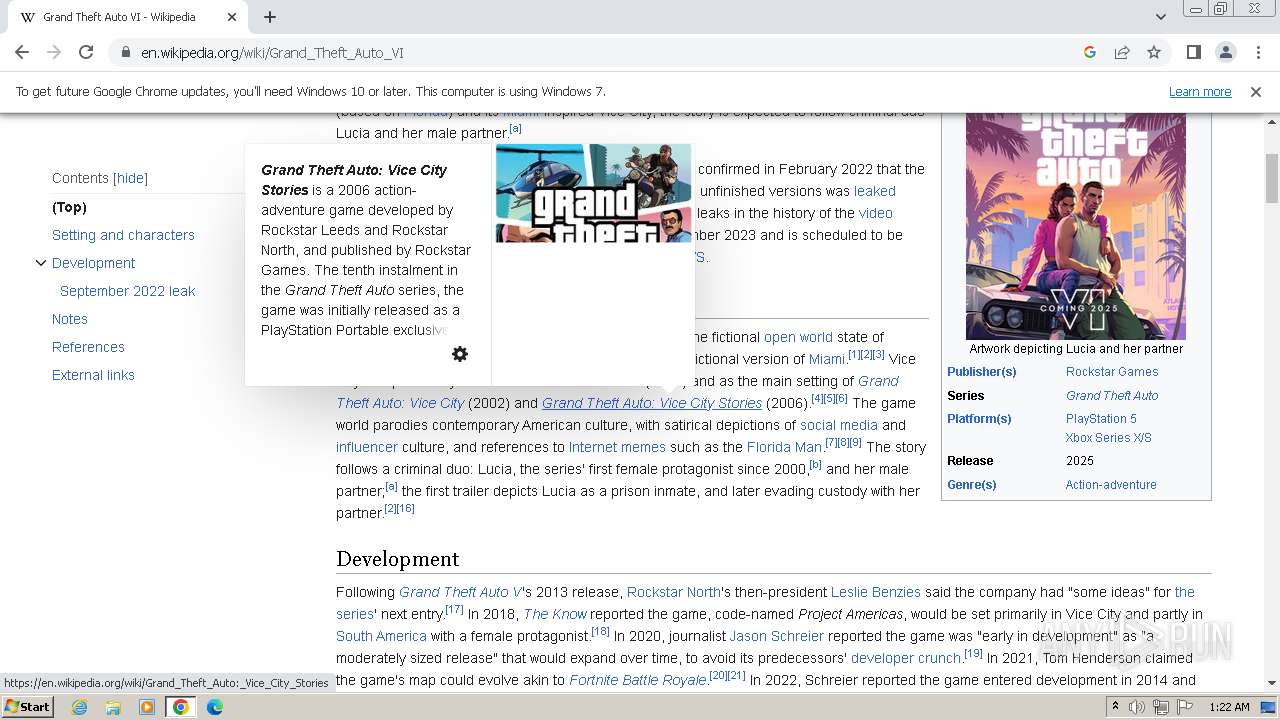Open Grand Theft Auto: Vice City Stories link

click(652, 403)
